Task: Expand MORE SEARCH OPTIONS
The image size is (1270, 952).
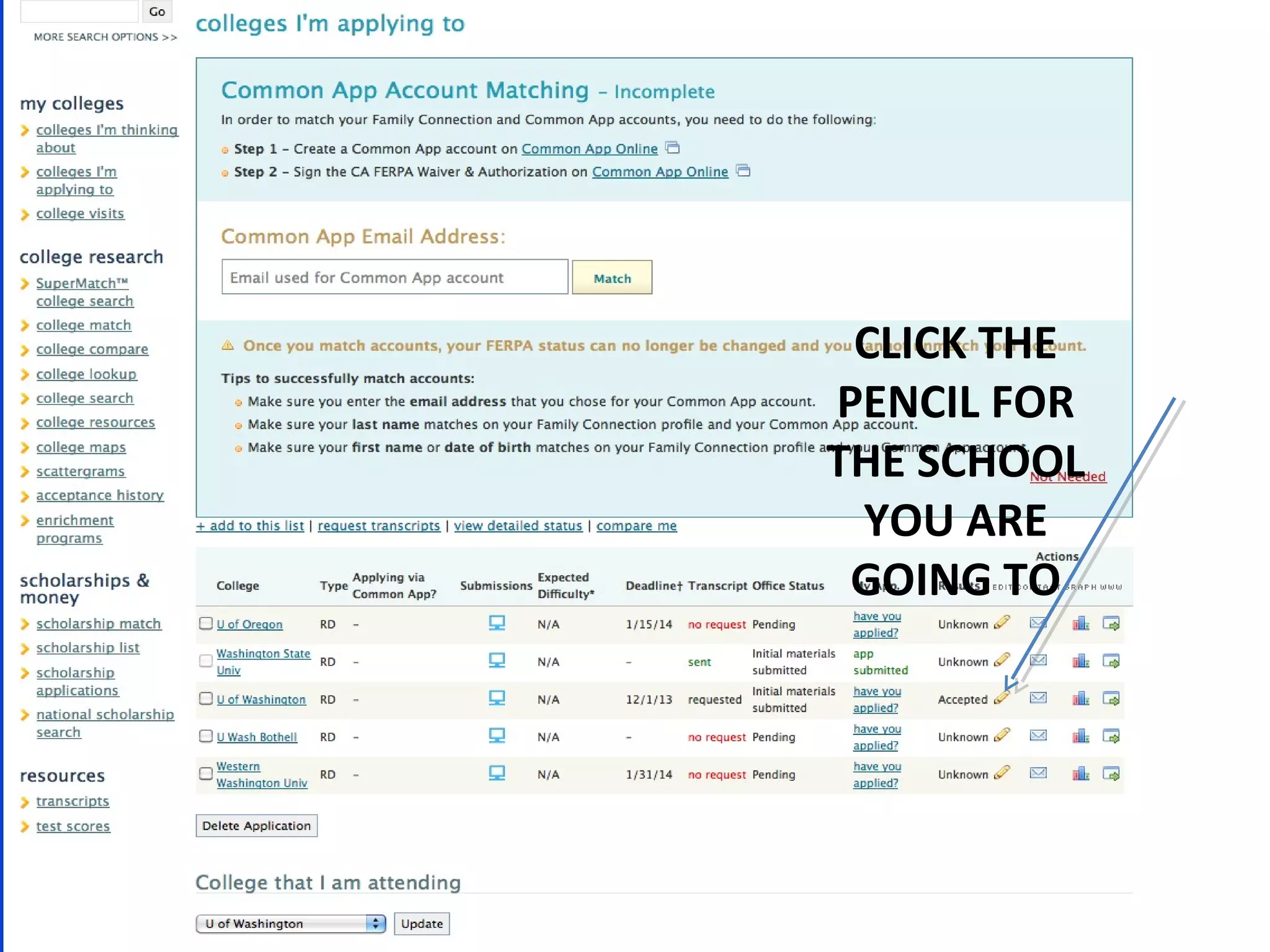Action: (x=105, y=37)
